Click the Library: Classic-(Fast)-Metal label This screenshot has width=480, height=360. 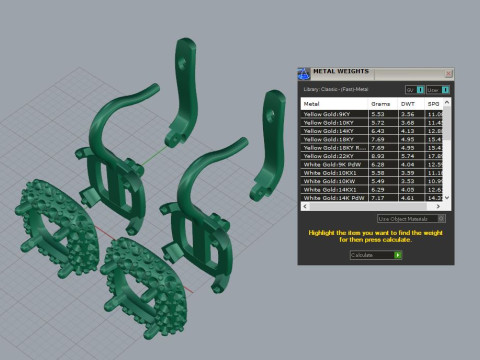coord(336,89)
